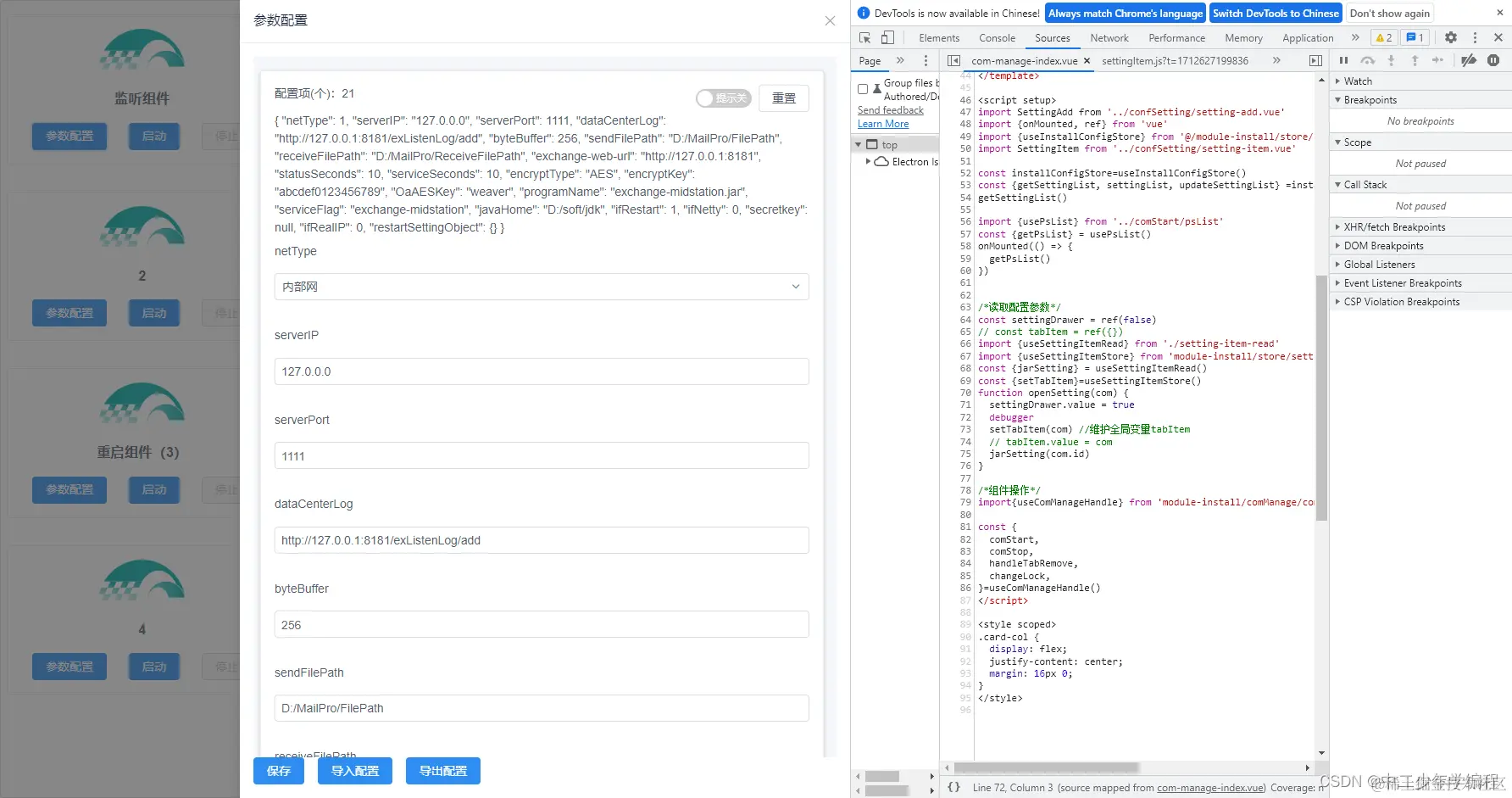Step out of current function
This screenshot has height=798, width=1512.
pyautogui.click(x=1415, y=60)
